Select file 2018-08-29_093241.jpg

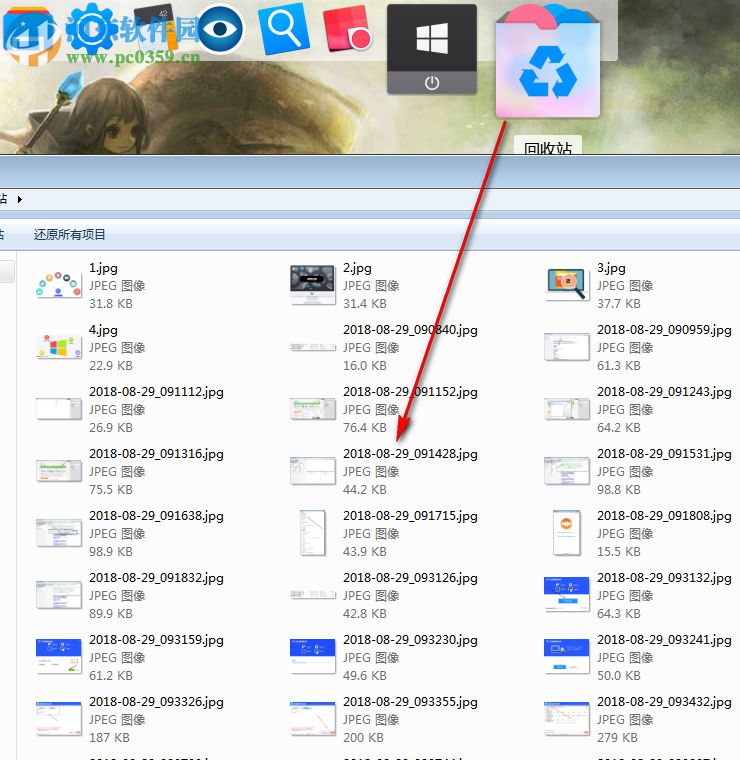pos(638,657)
